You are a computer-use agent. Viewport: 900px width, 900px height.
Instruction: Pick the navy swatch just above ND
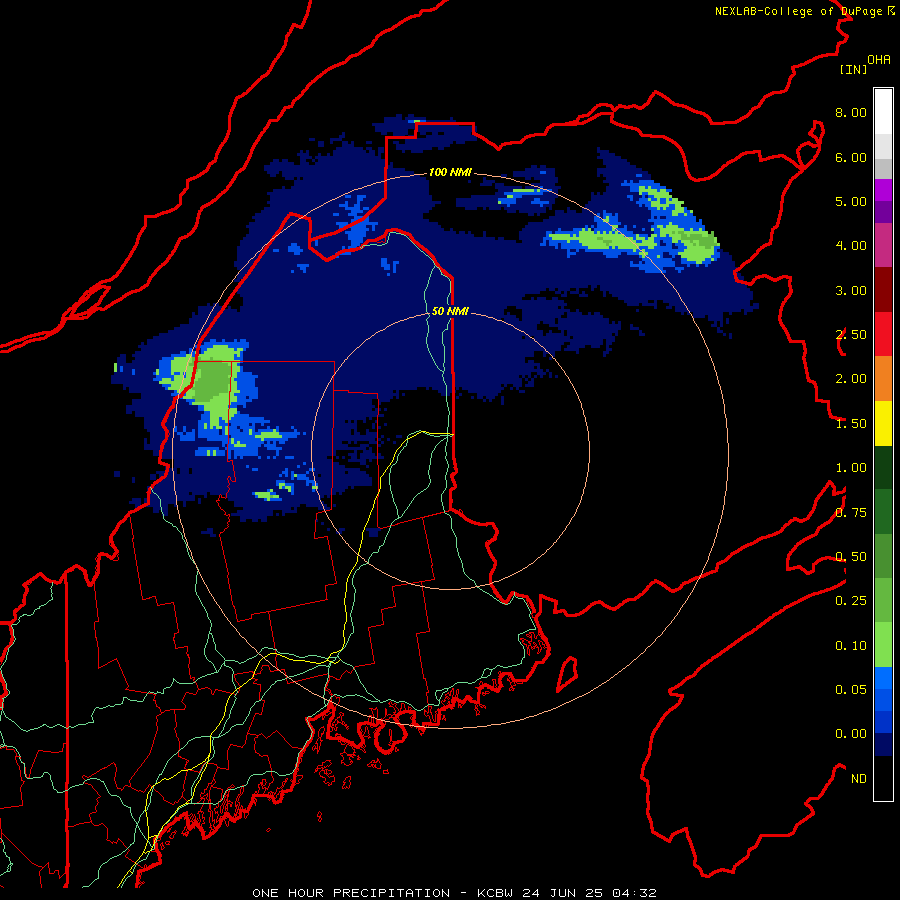pyautogui.click(x=883, y=745)
